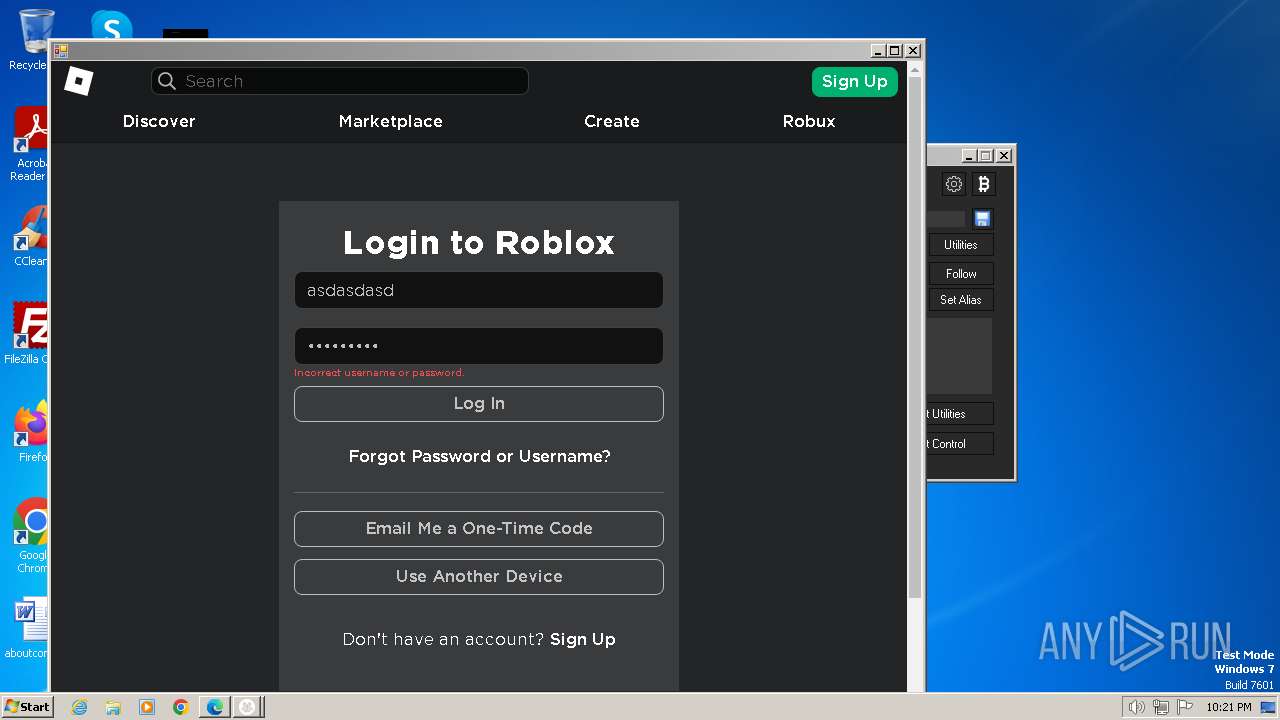This screenshot has height=720, width=1280.
Task: Click the login window's title bar icon
Action: [61, 50]
